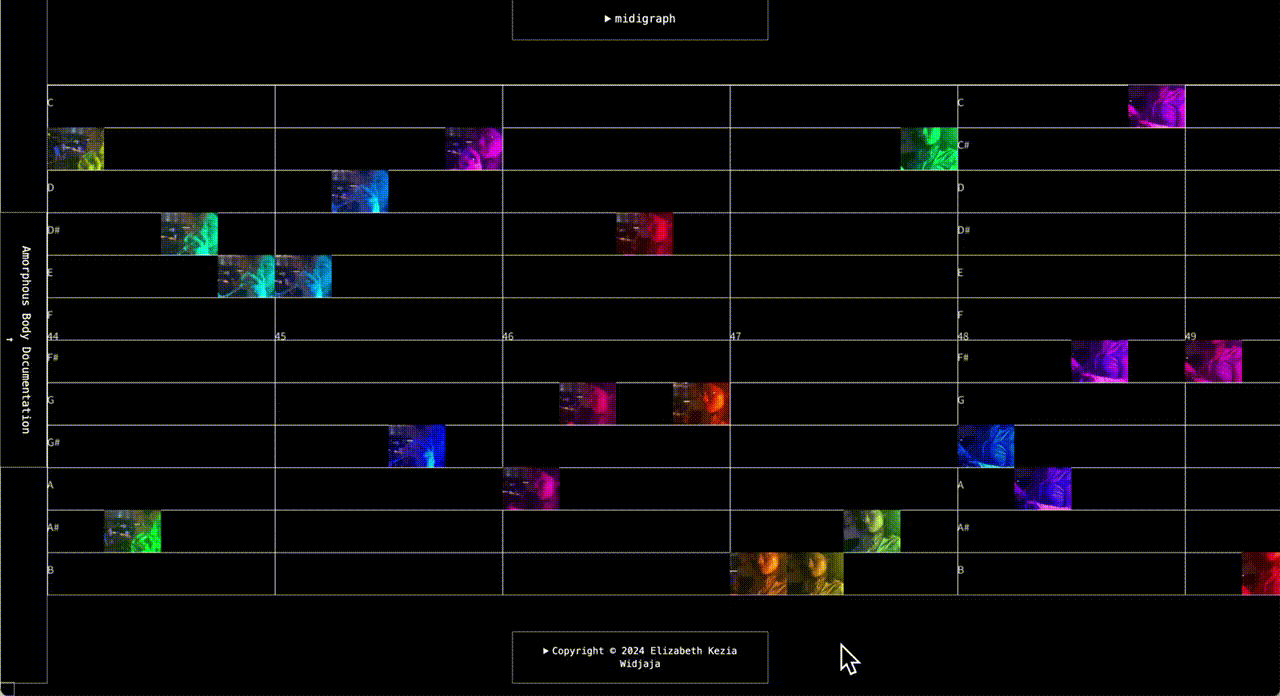Click the midigraph title text

tap(645, 18)
